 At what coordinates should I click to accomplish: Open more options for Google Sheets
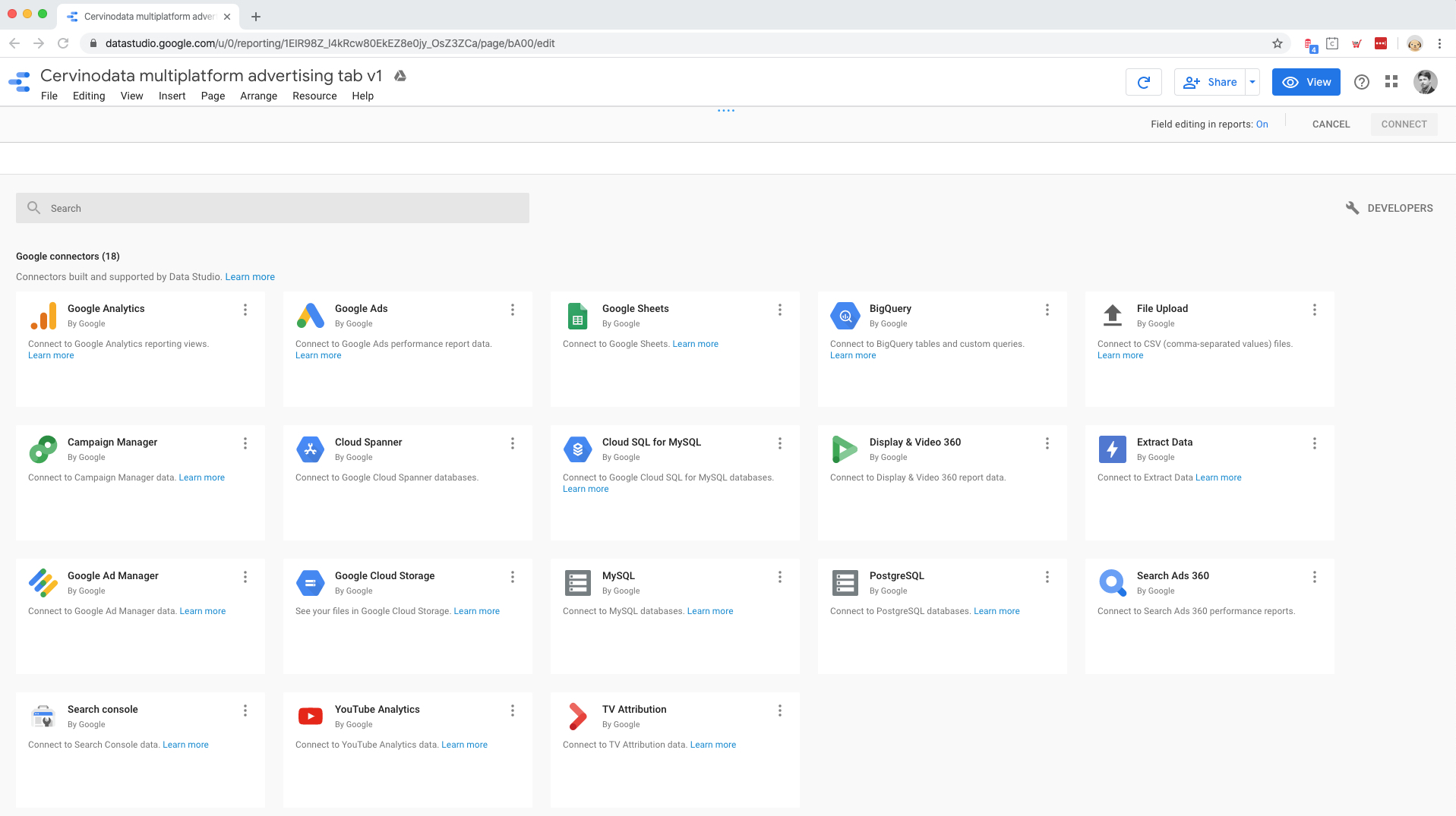click(780, 310)
